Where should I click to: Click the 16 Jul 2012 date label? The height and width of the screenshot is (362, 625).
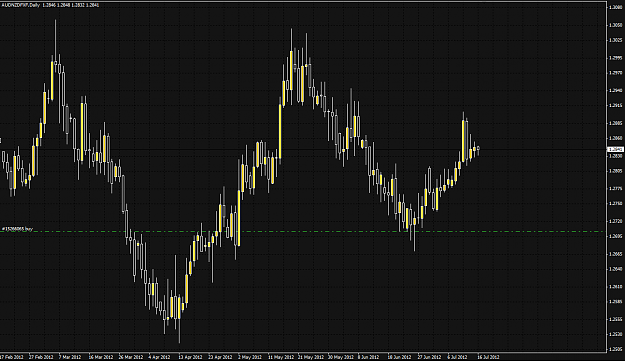488,357
